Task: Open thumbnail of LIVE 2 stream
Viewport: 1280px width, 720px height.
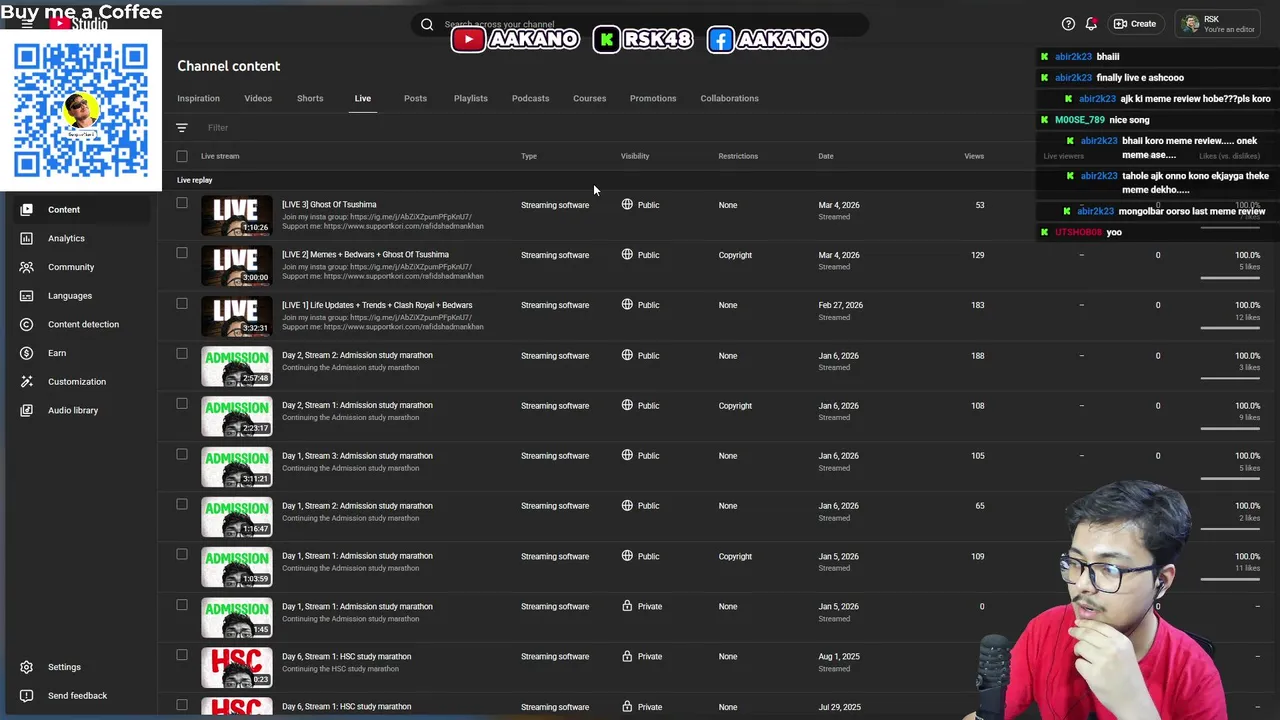Action: tap(236, 266)
